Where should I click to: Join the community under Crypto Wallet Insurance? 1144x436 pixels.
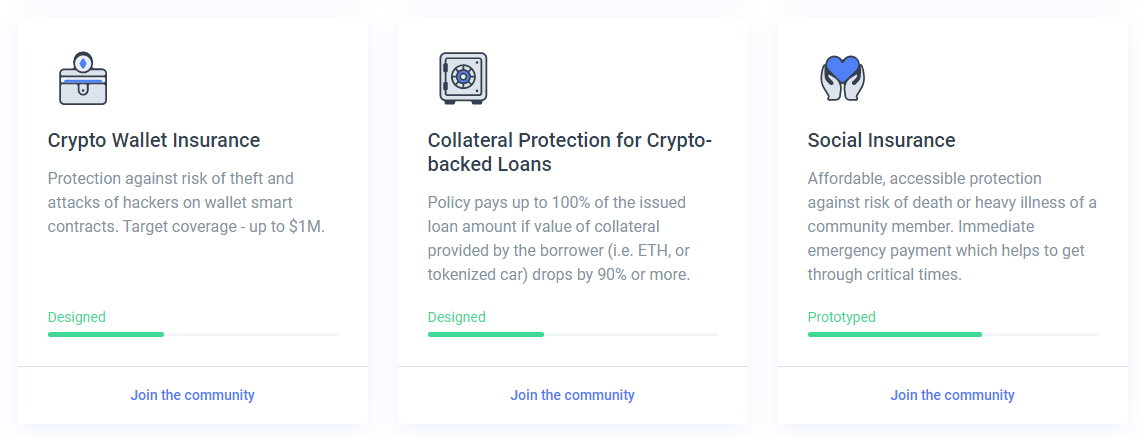tap(193, 395)
